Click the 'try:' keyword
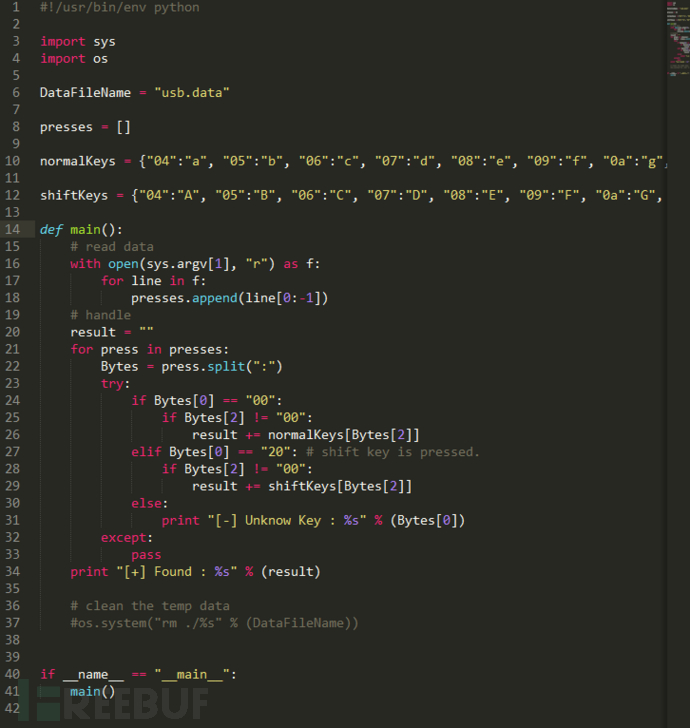Screen dimensions: 690x728 click(116, 384)
